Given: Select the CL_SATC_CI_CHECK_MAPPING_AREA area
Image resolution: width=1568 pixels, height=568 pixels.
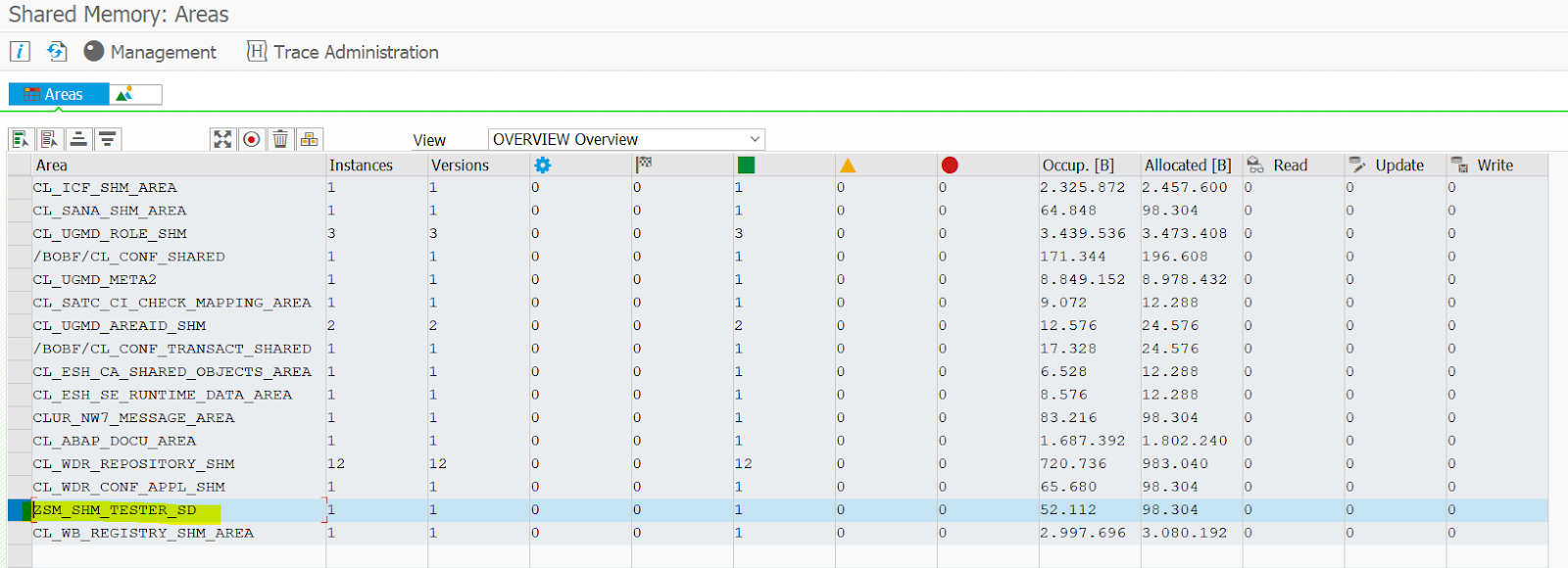Looking at the screenshot, I should (x=172, y=303).
